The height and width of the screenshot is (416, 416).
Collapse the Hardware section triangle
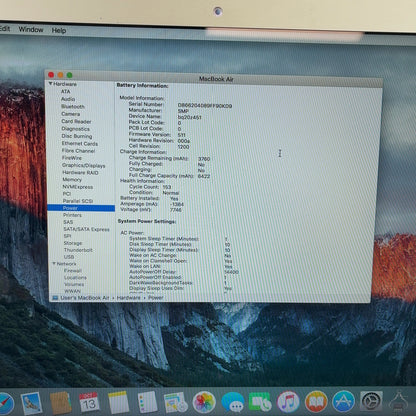pos(51,84)
